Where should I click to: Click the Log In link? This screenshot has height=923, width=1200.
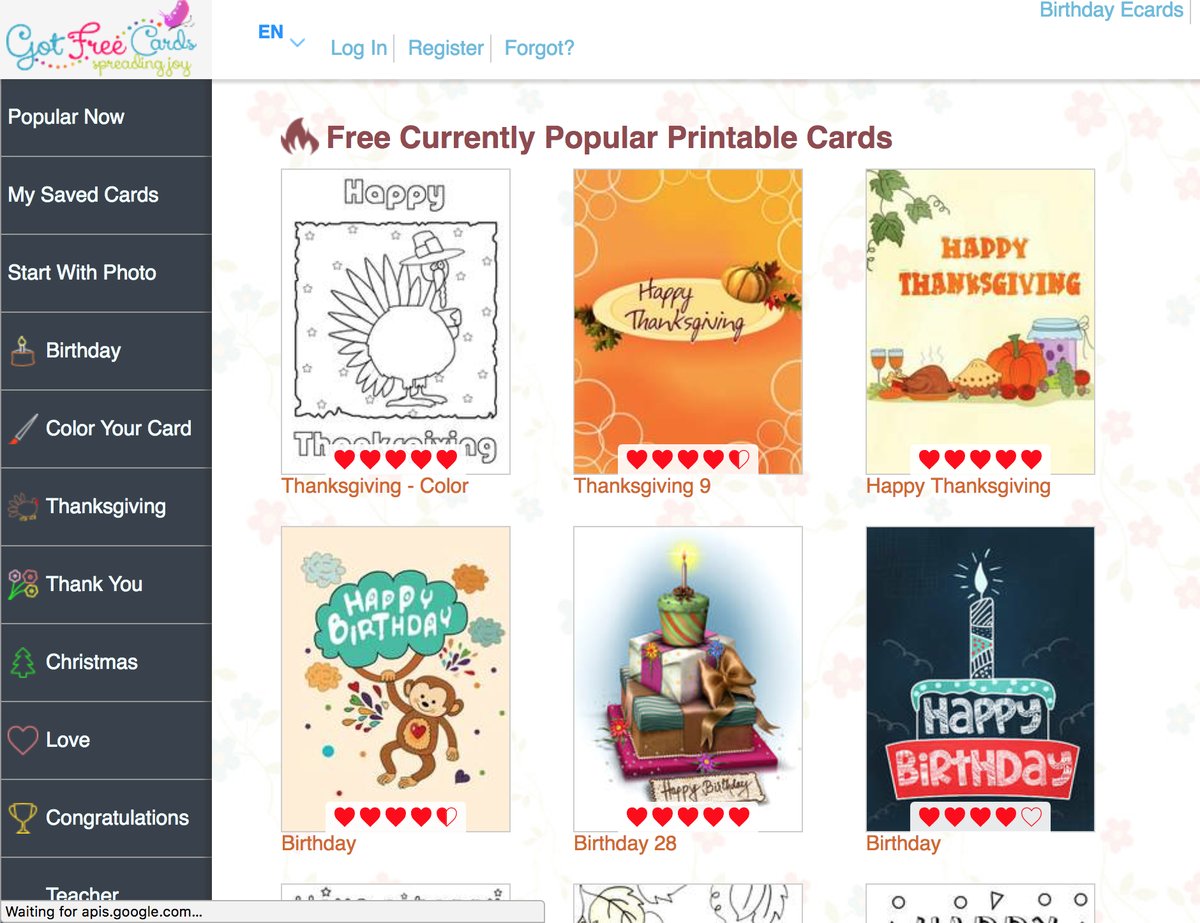[359, 48]
